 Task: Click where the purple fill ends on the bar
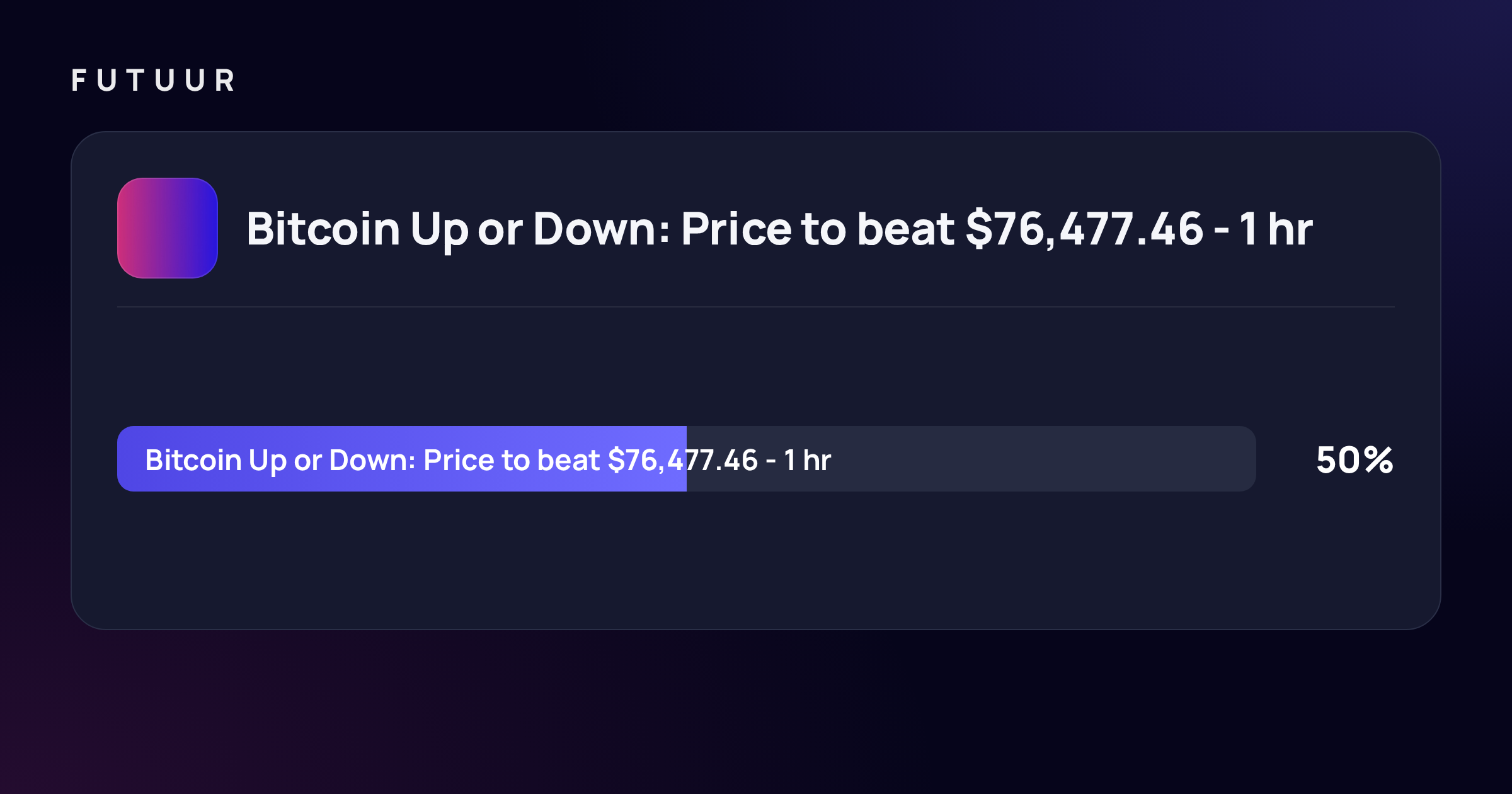click(686, 459)
